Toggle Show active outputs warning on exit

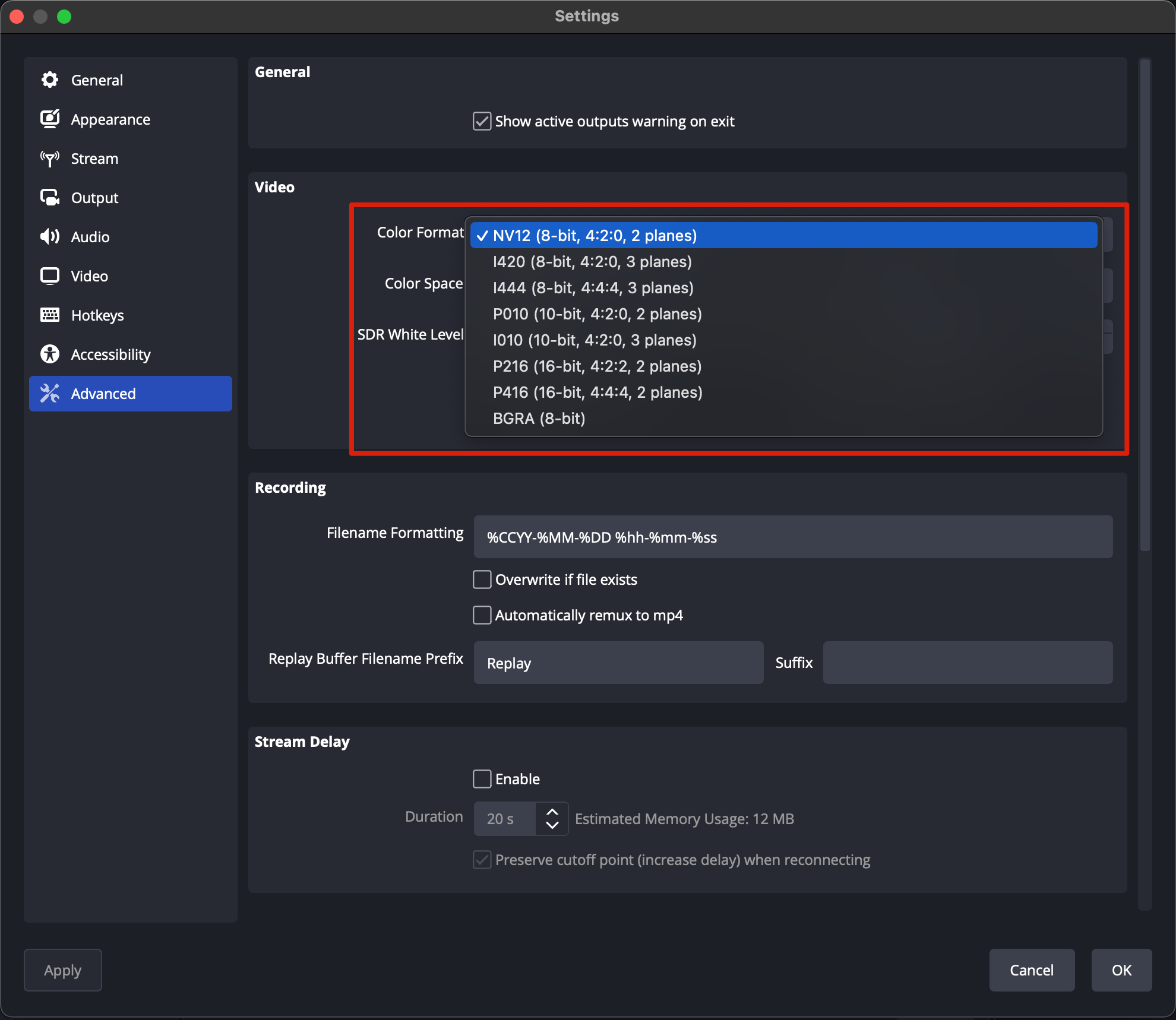[x=482, y=121]
